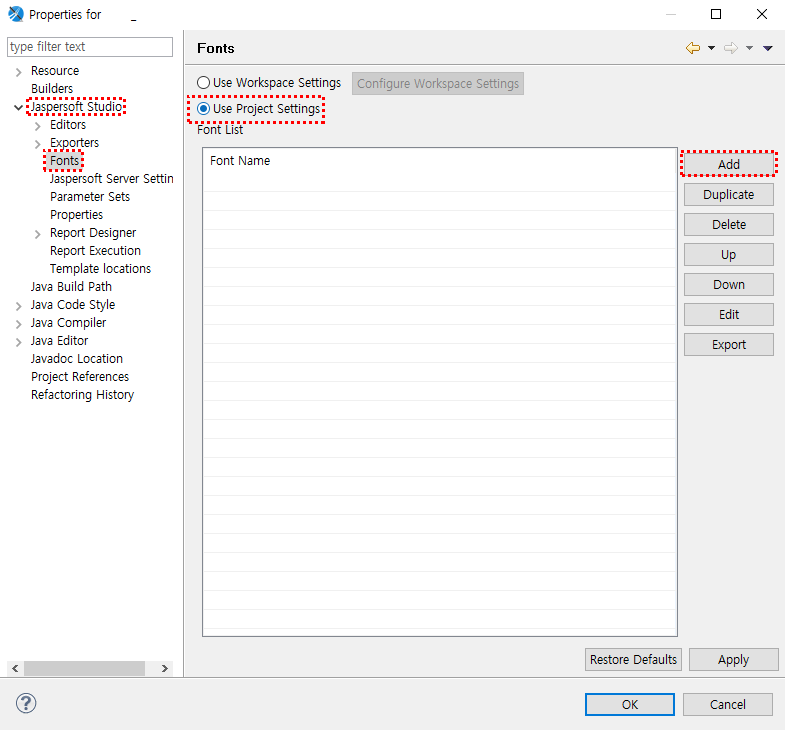Select Editors tree item

click(x=68, y=125)
